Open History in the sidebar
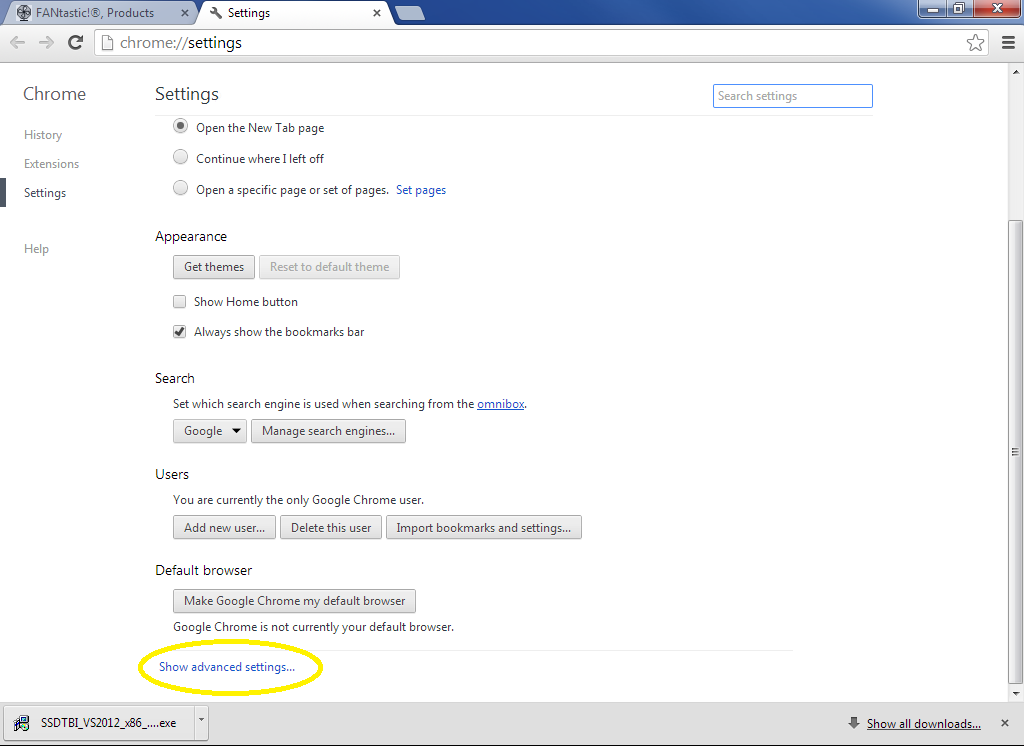Viewport: 1024px width, 748px height. tap(43, 135)
